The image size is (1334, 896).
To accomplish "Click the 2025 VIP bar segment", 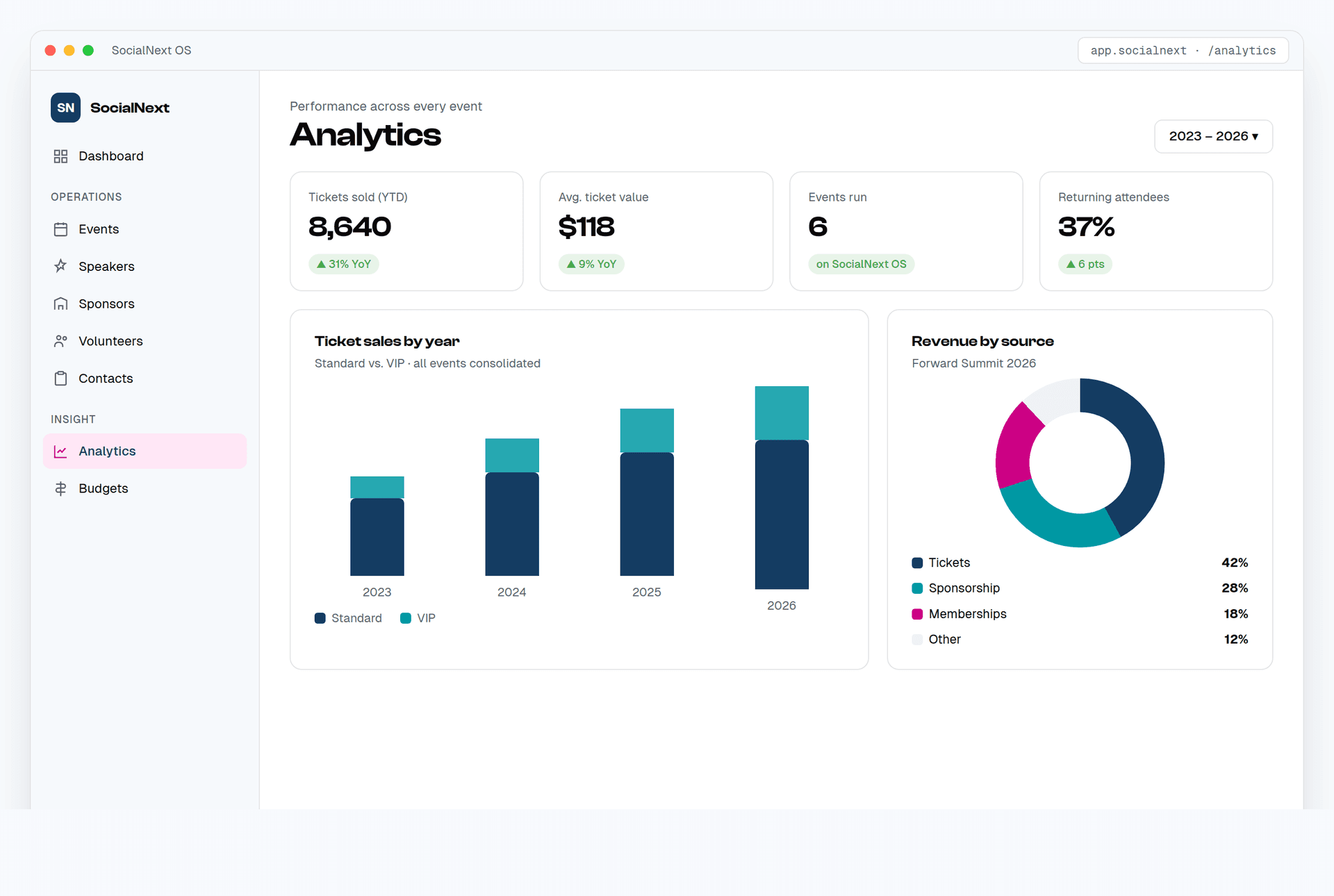I will pyautogui.click(x=647, y=431).
